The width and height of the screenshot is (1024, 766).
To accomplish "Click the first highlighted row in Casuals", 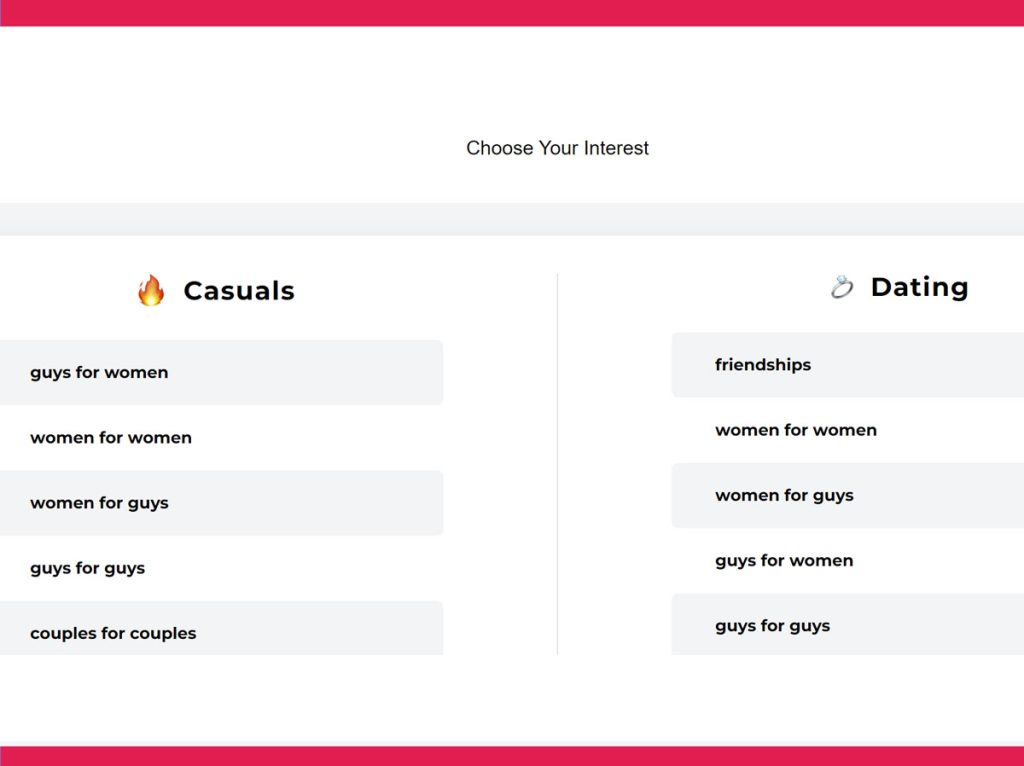I will (x=221, y=372).
